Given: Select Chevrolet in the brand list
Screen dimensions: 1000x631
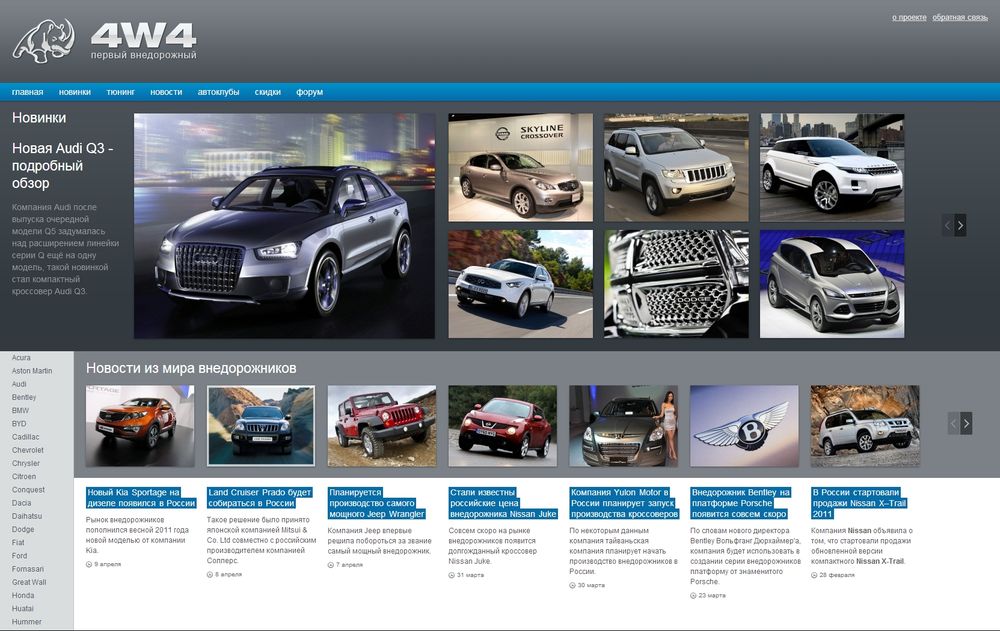Looking at the screenshot, I should (28, 450).
